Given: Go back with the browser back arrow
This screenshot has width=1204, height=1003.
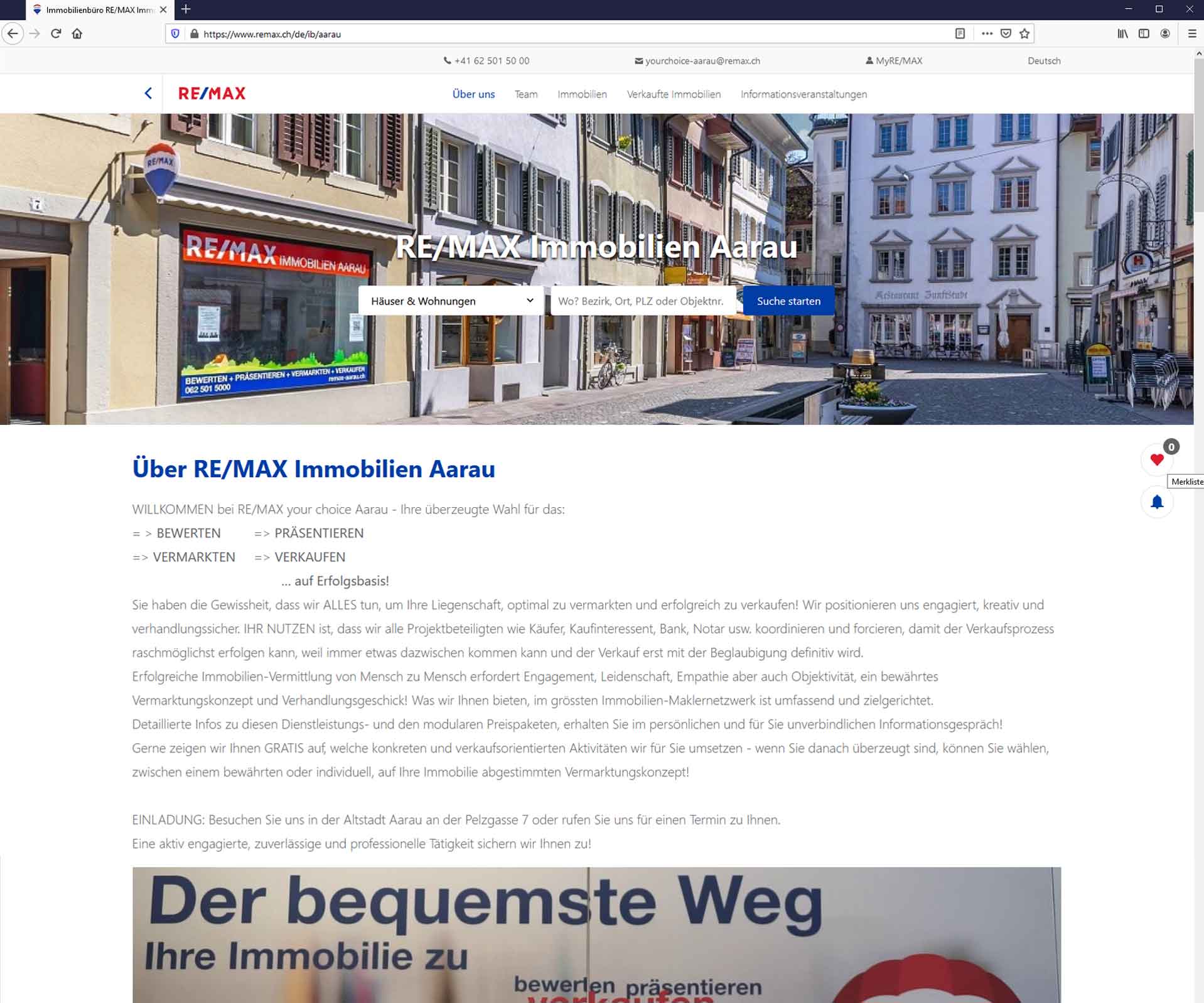Looking at the screenshot, I should coord(13,34).
